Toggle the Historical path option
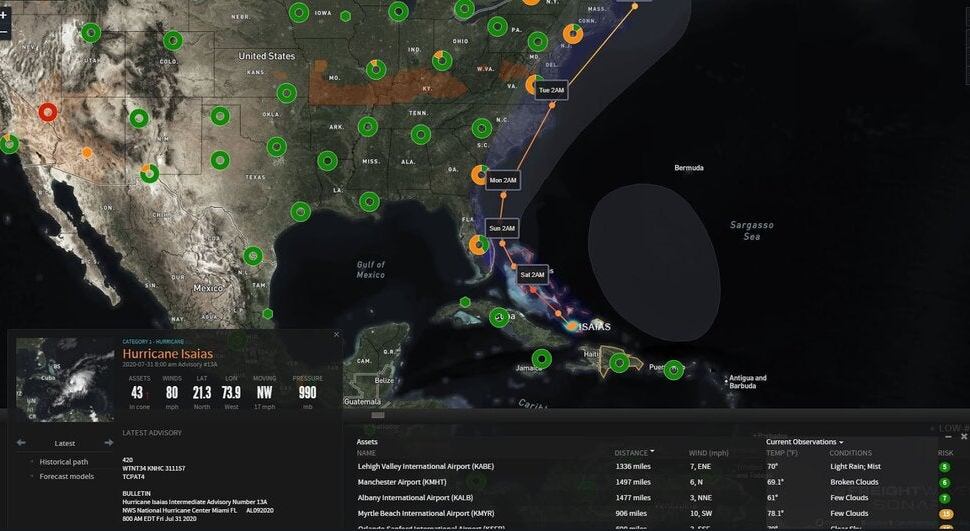 click(64, 462)
